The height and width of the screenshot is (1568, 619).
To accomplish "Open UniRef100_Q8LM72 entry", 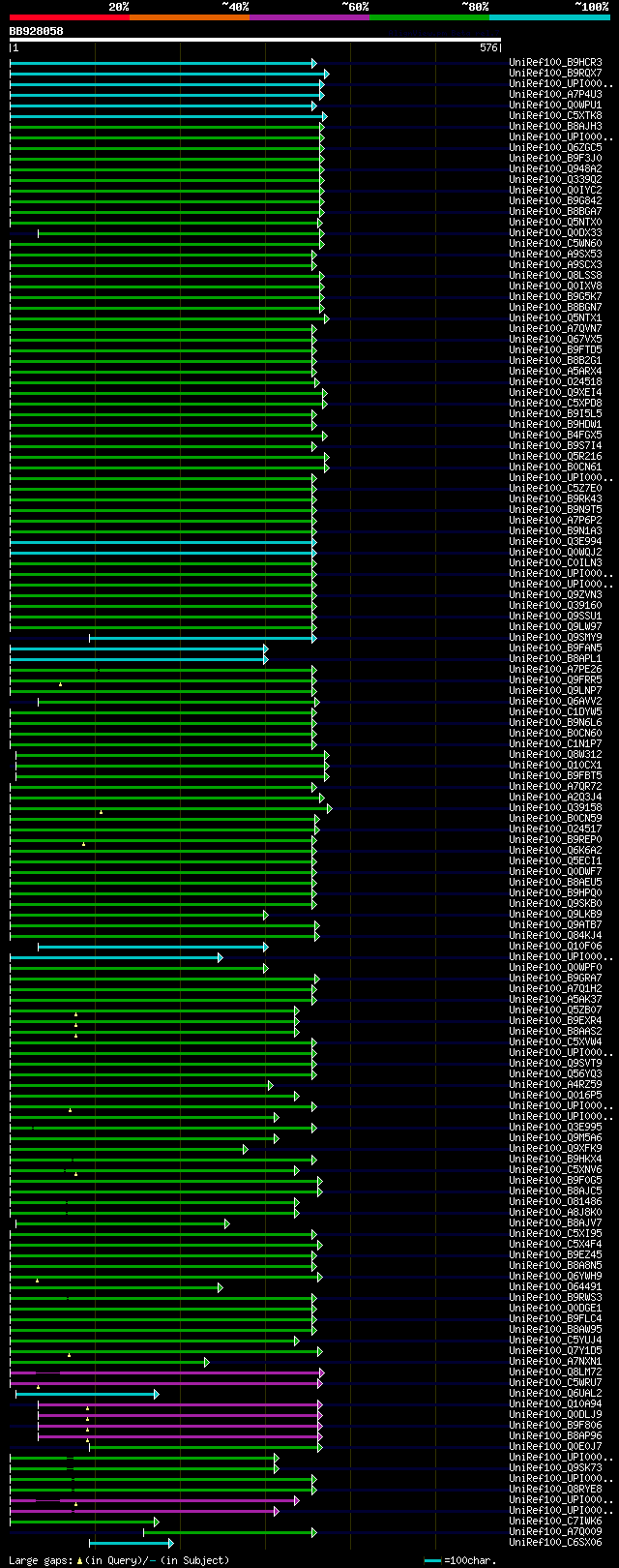I will coord(555,1372).
